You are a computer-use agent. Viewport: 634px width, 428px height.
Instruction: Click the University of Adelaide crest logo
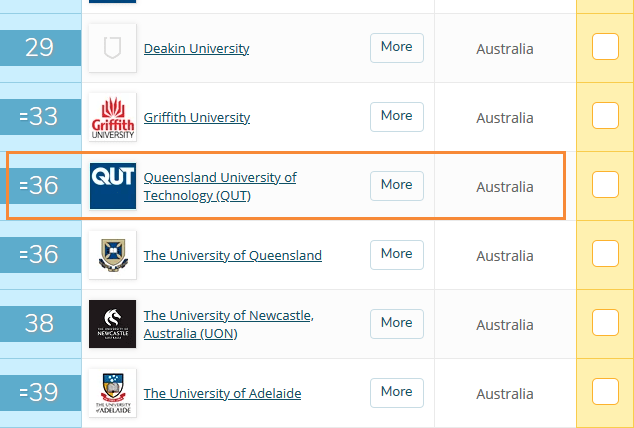(112, 393)
